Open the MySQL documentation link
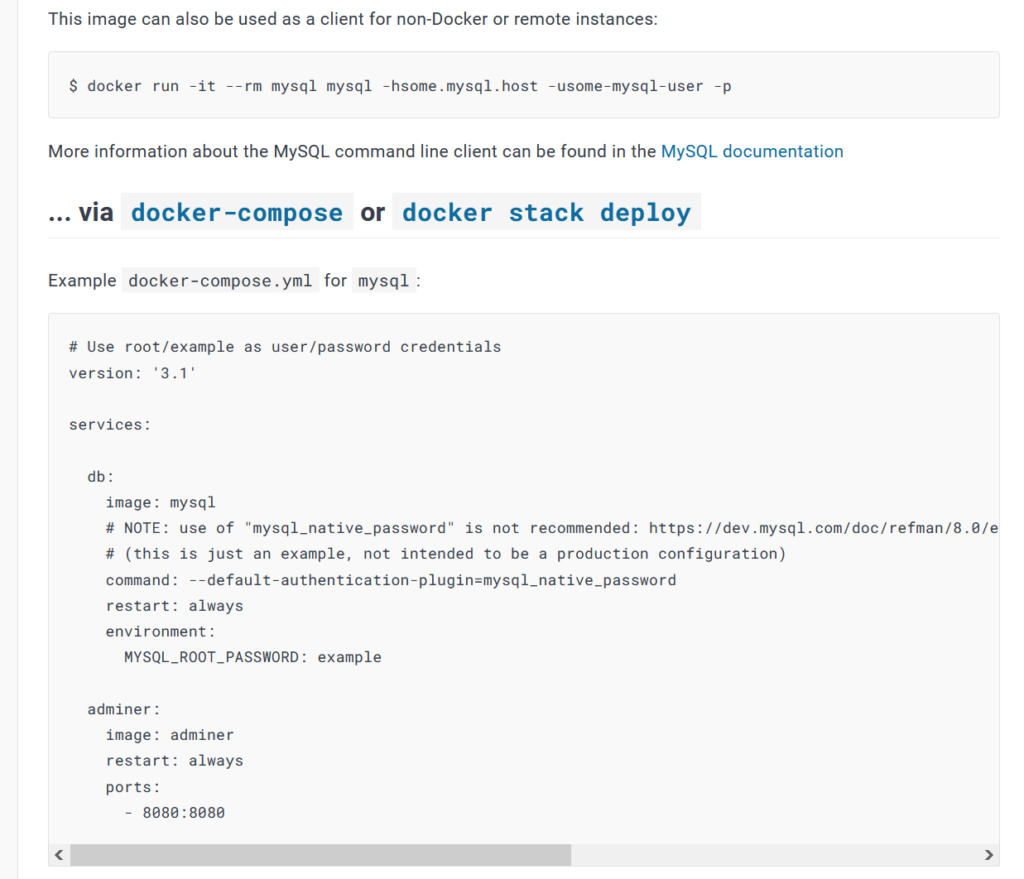This screenshot has width=1024, height=879. [x=752, y=152]
